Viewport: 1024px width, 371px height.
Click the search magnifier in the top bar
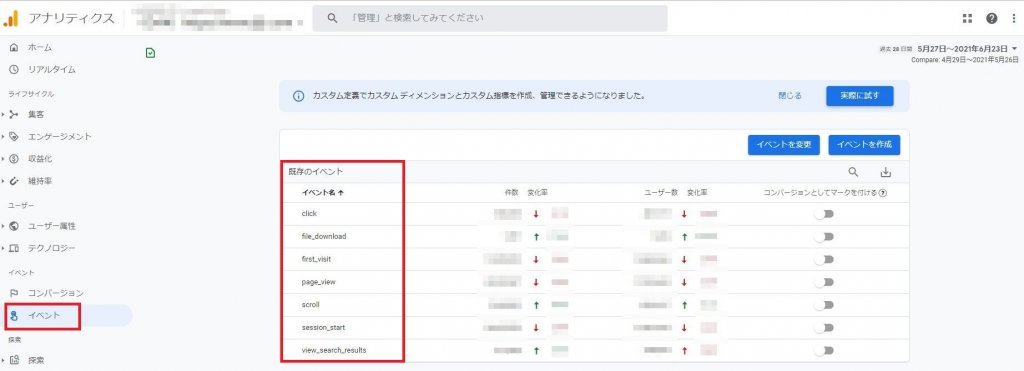[x=332, y=18]
